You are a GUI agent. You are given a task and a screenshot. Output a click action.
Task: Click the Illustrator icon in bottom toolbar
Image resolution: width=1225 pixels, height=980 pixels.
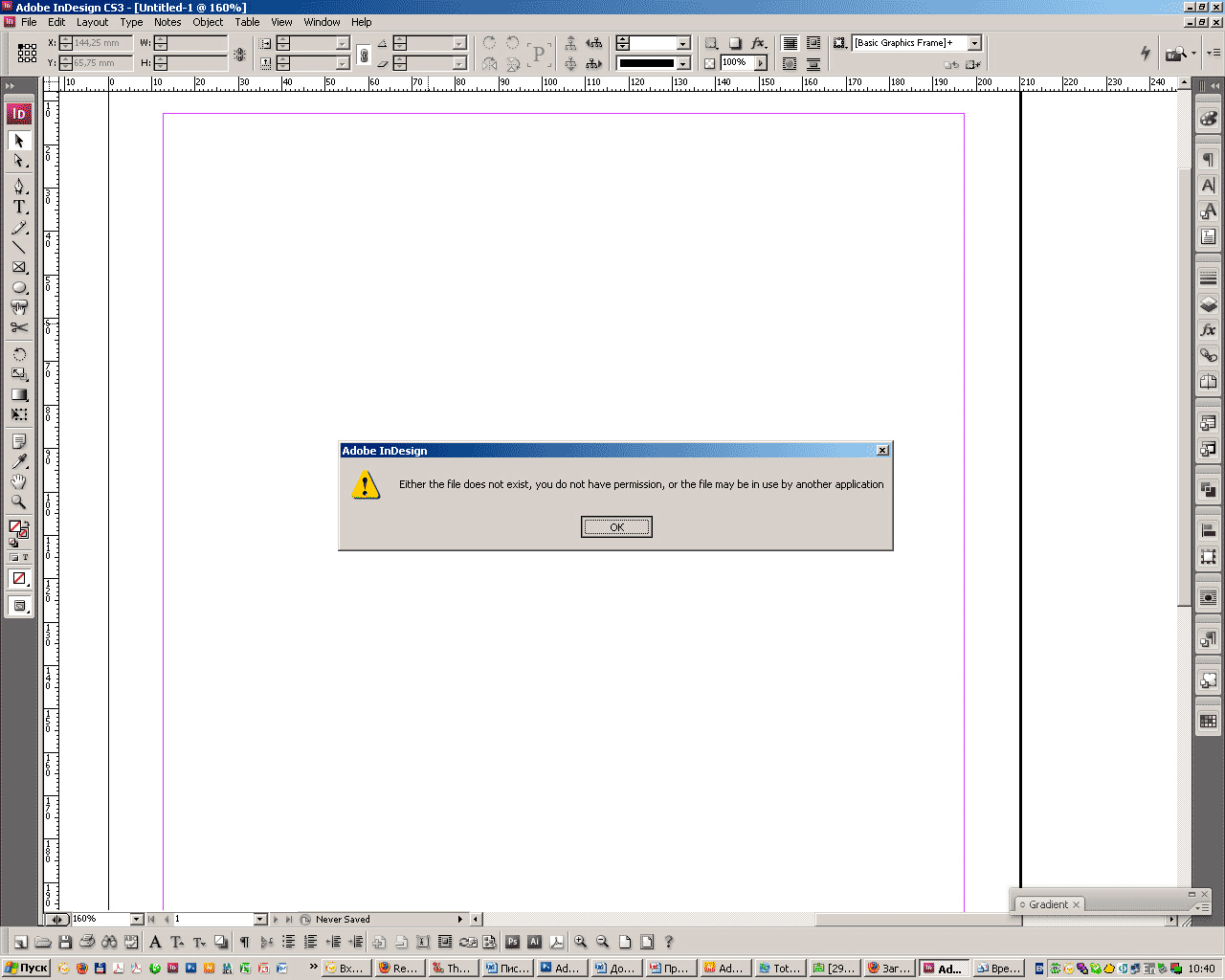tap(534, 942)
